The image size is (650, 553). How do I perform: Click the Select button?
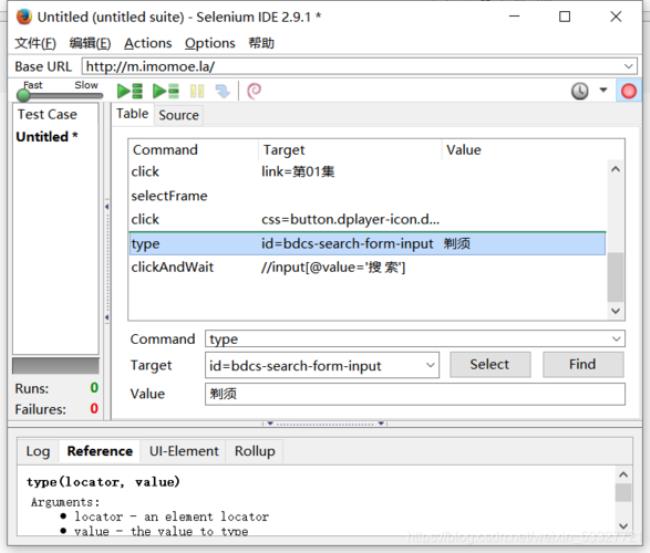[490, 364]
